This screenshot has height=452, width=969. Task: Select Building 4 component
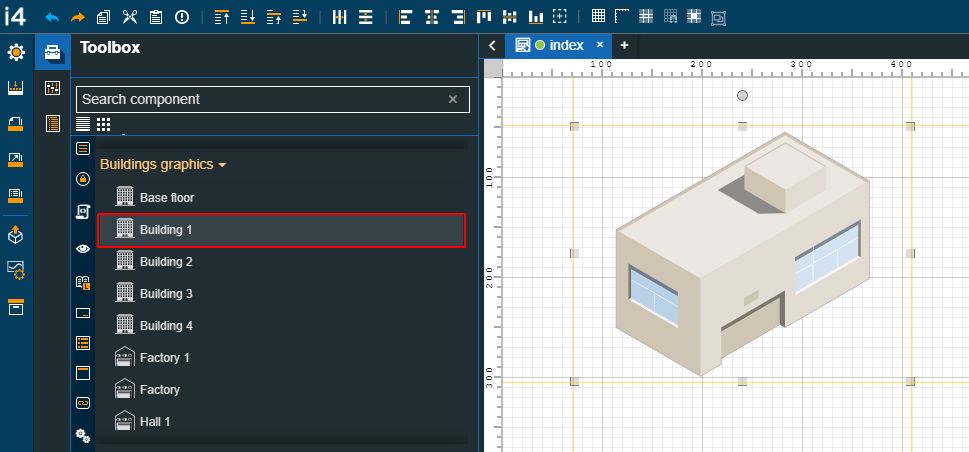pos(281,326)
